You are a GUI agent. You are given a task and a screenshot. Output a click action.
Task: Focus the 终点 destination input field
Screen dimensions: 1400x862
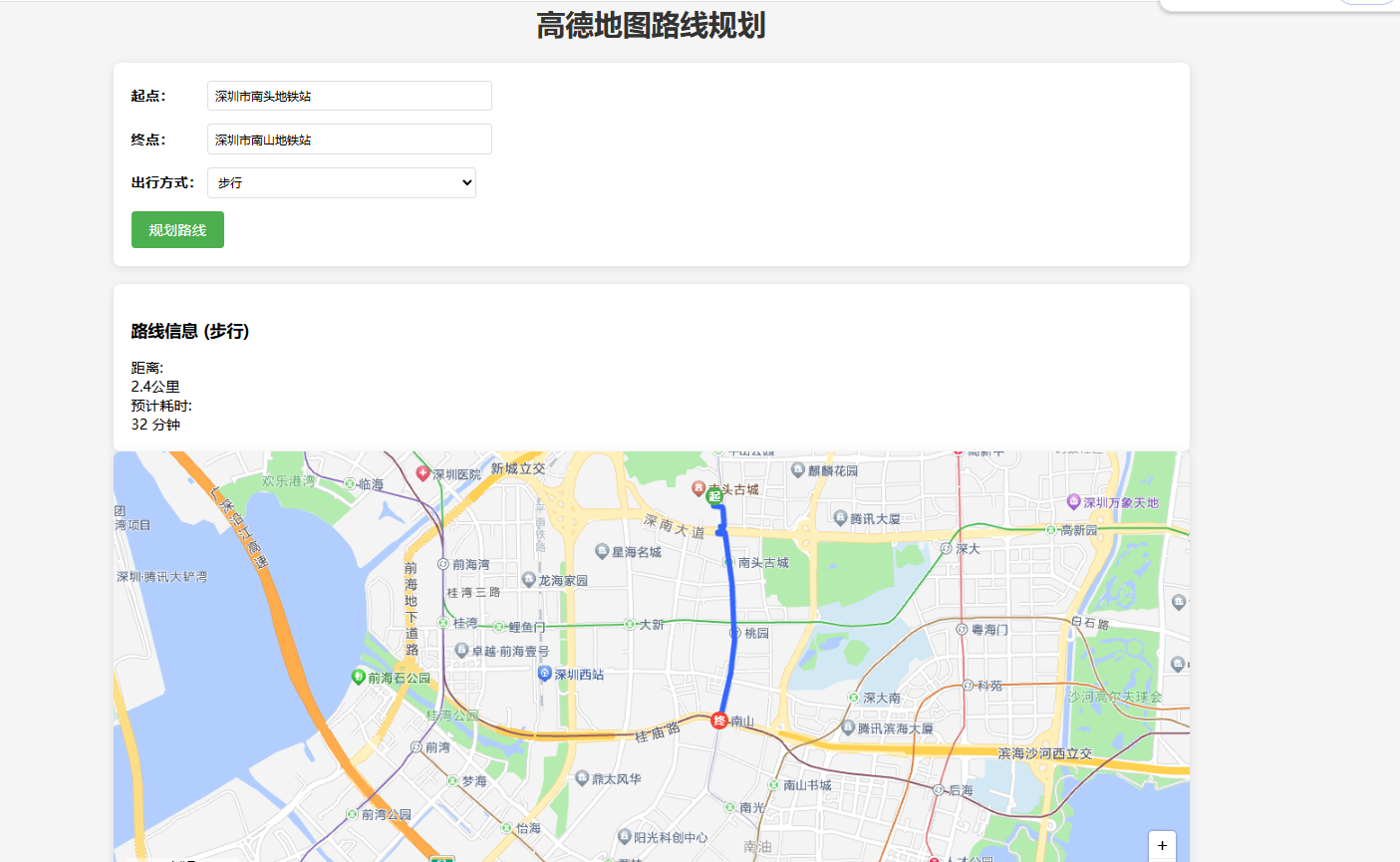(x=350, y=140)
